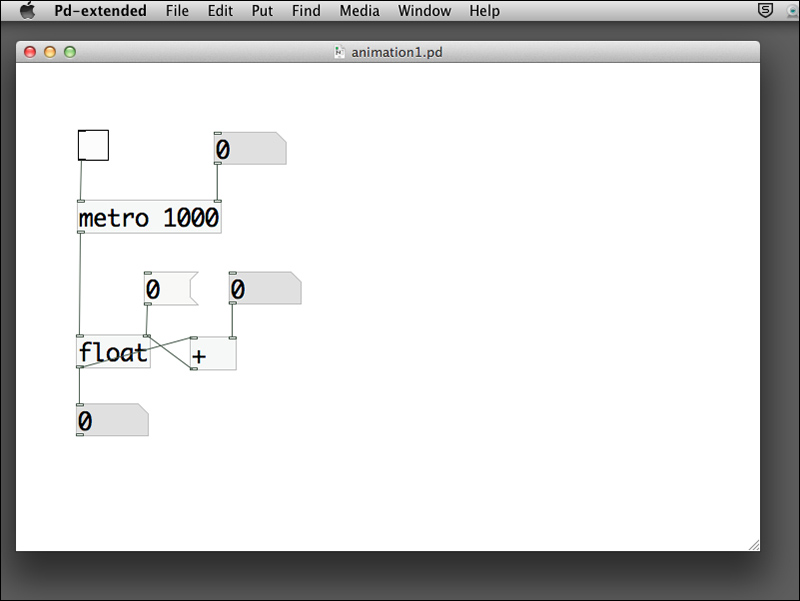Image resolution: width=800 pixels, height=601 pixels.
Task: Select the metro 1000 object box
Action: pos(149,217)
